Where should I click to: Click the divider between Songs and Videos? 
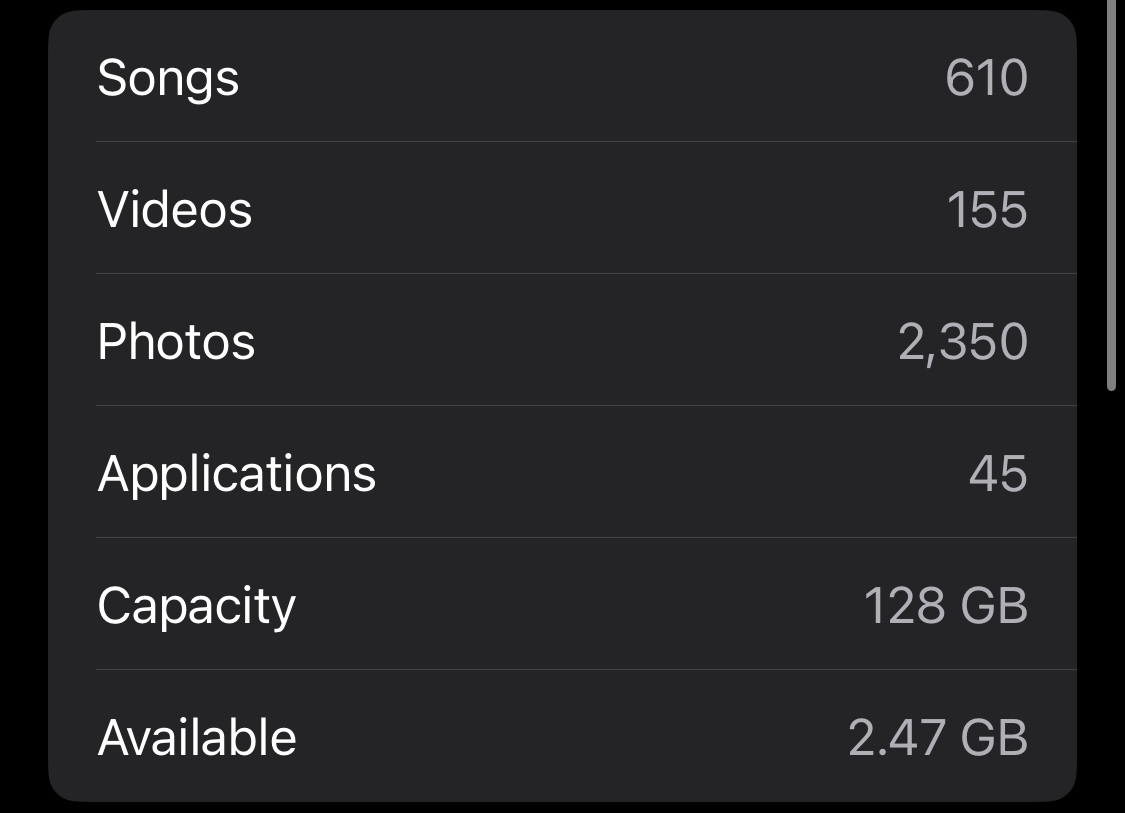(586, 141)
